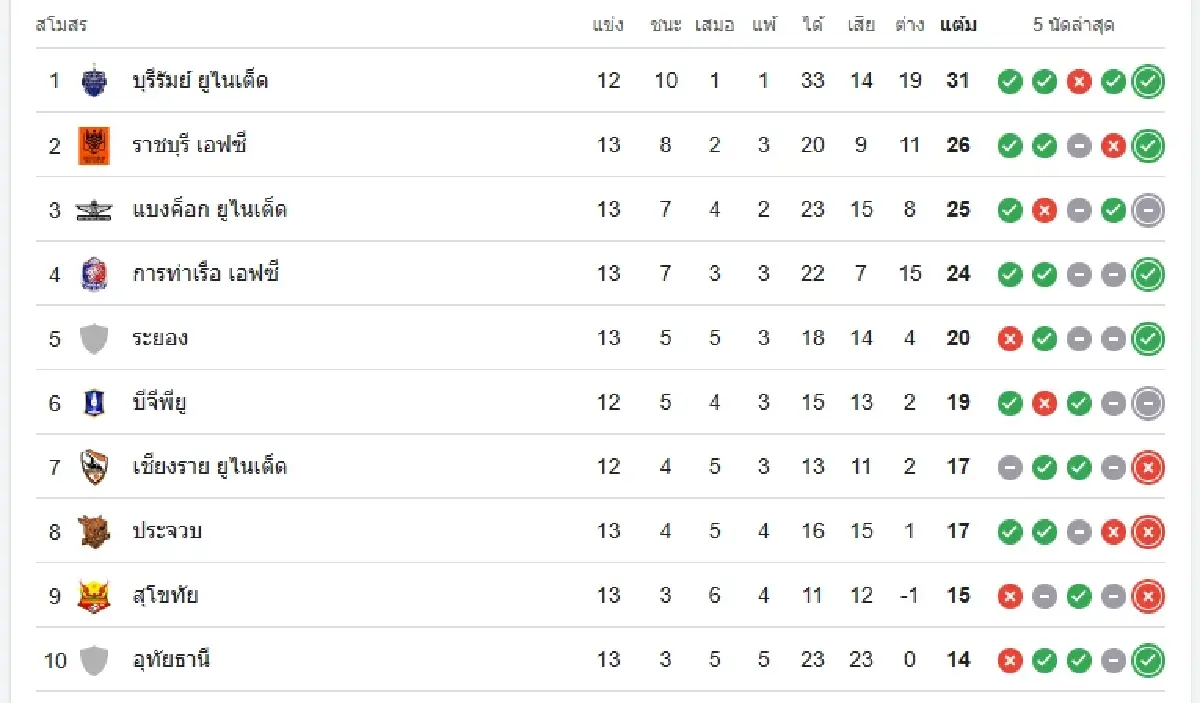
Task: Click the Bangkok United wings logo
Action: [93, 210]
